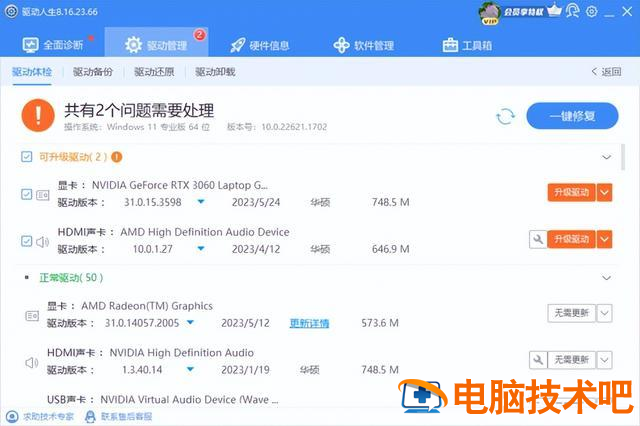Open version dropdown for 10.0.1.27
The height and width of the screenshot is (426, 640).
click(x=201, y=248)
